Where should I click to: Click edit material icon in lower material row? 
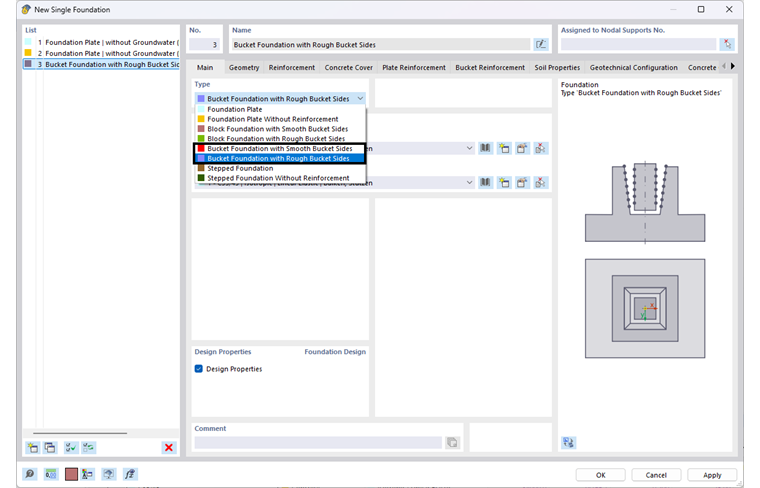coord(522,183)
